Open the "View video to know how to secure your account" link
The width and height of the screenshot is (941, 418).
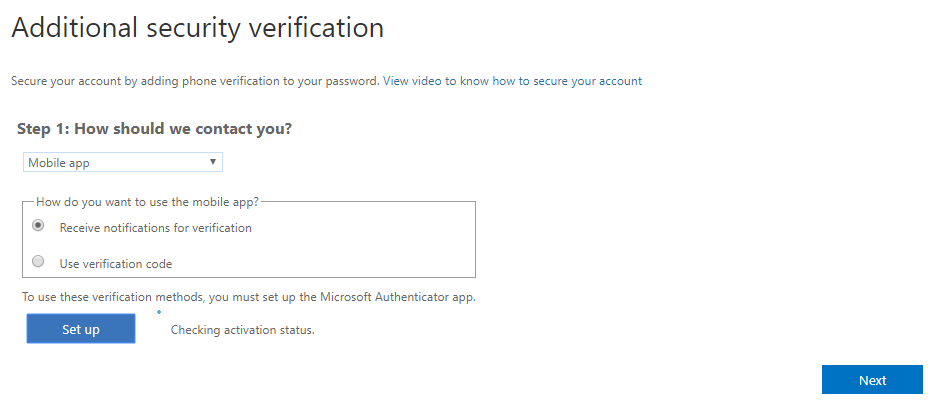(x=512, y=81)
